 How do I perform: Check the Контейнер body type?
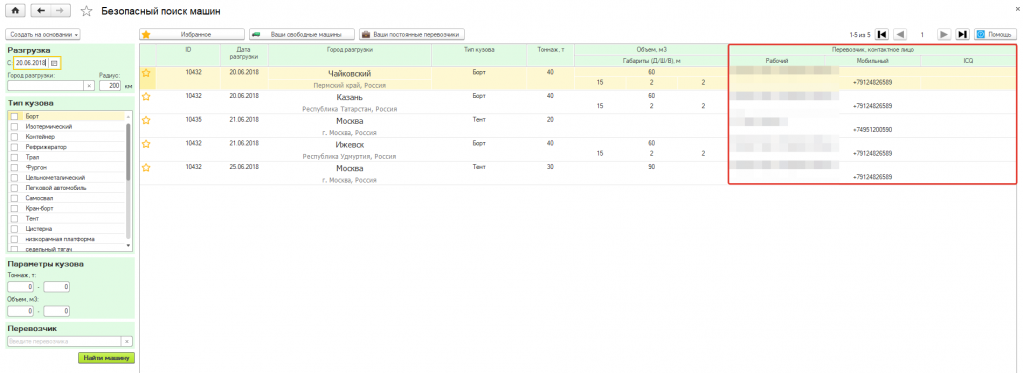(14, 137)
